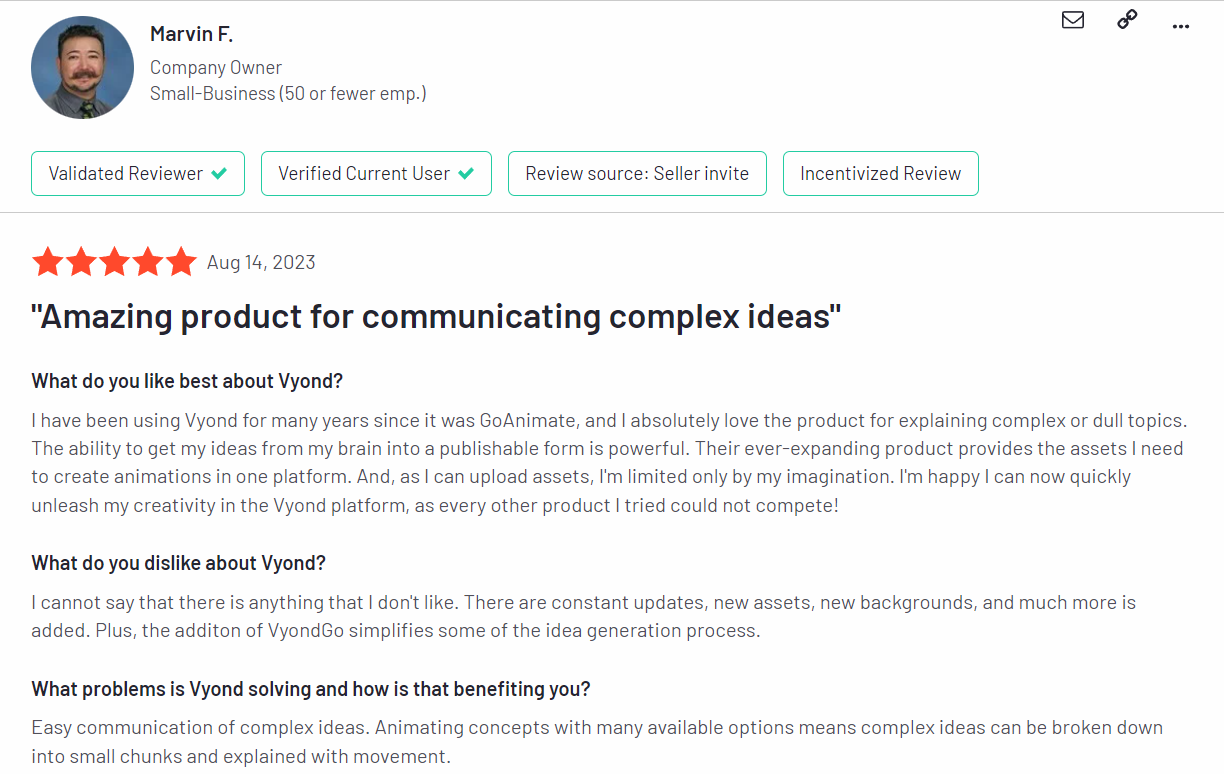1224x774 pixels.
Task: Copy review link via chain icon
Action: [x=1127, y=19]
